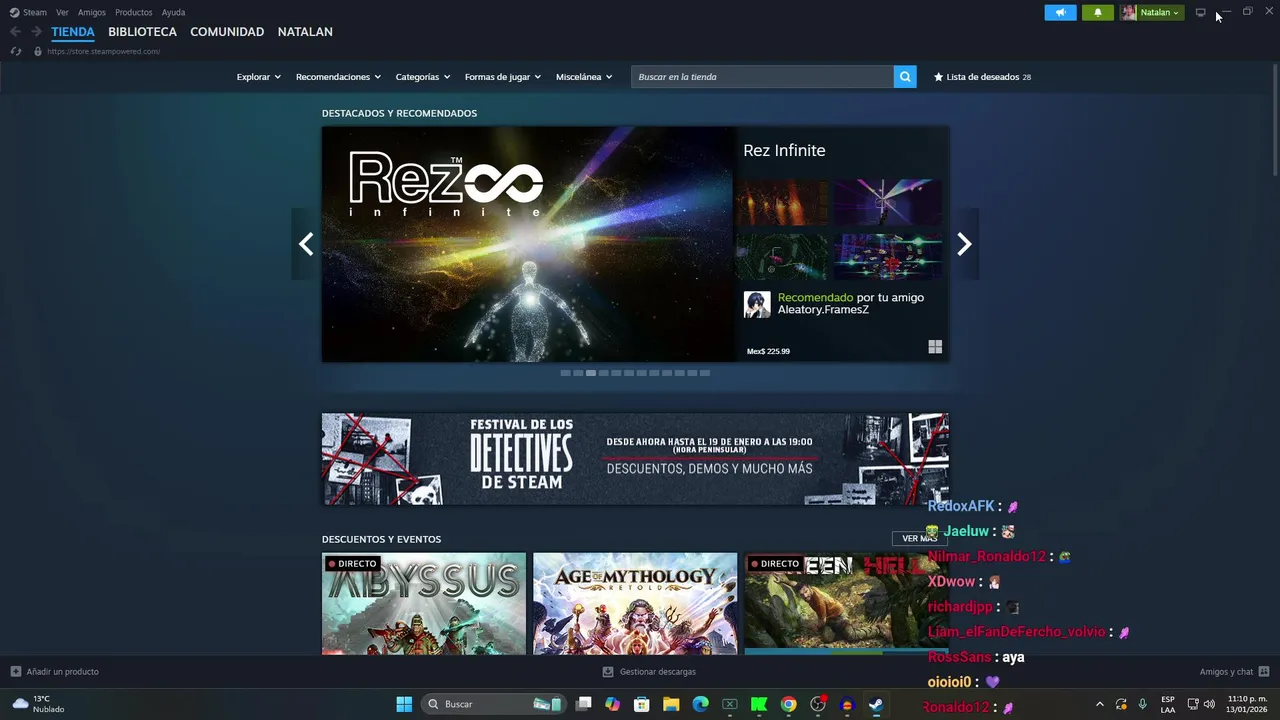Open the Ayuda menu
The image size is (1280, 720).
coord(173,12)
